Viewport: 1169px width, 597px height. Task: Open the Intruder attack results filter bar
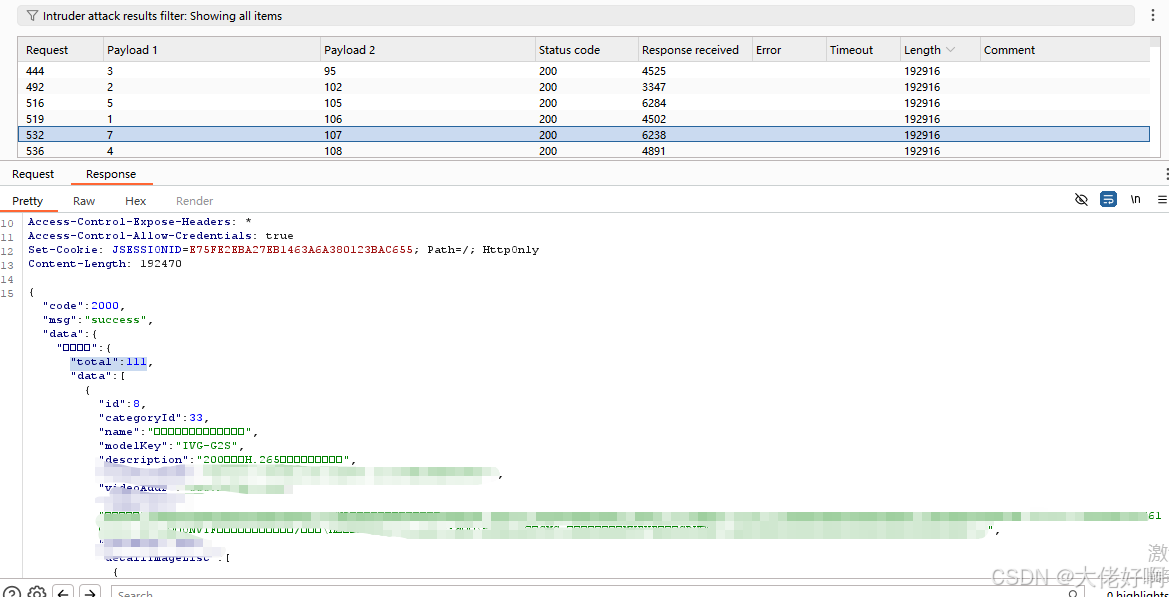(576, 16)
